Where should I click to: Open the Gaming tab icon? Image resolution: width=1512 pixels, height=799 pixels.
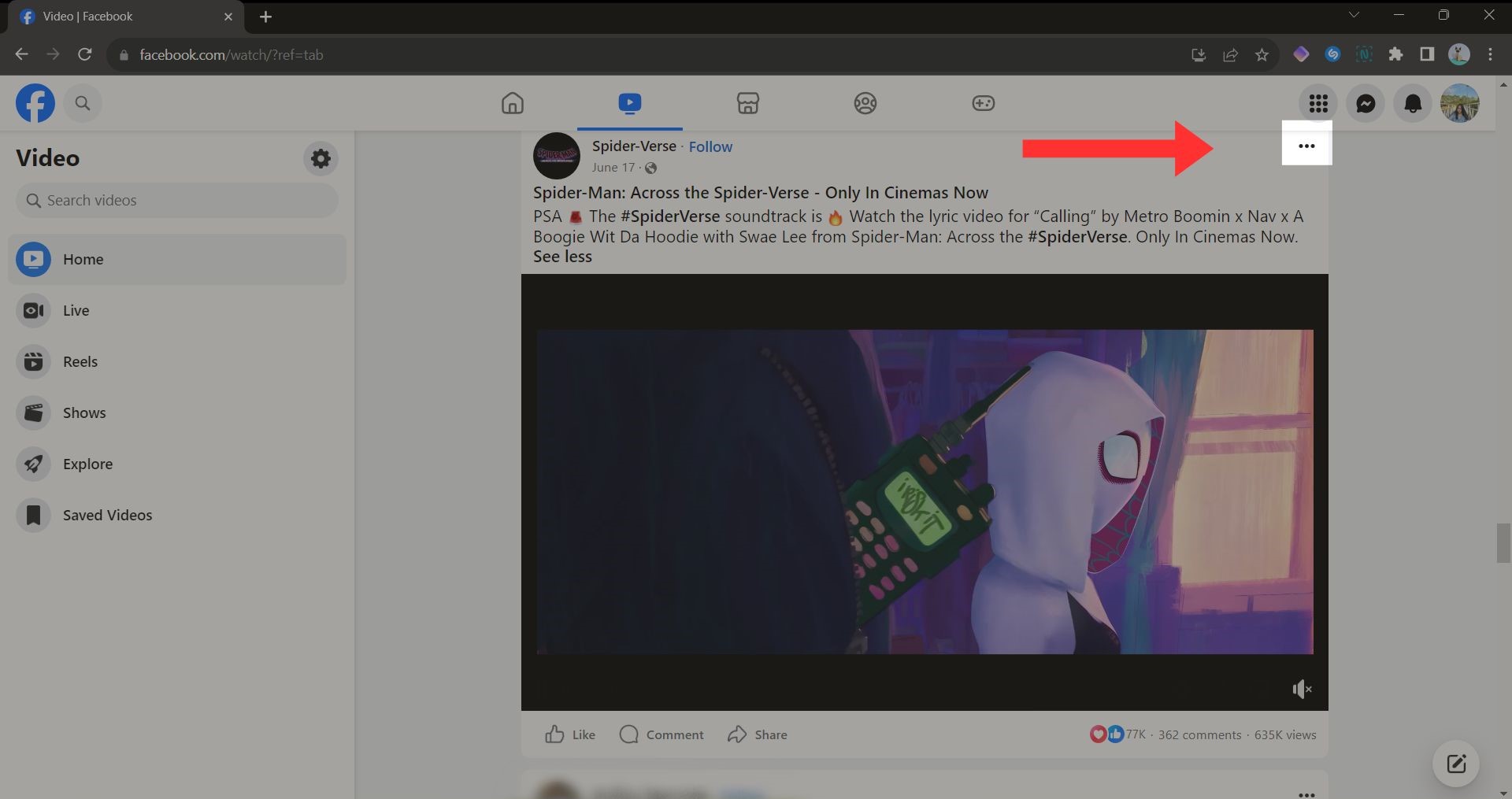(984, 103)
